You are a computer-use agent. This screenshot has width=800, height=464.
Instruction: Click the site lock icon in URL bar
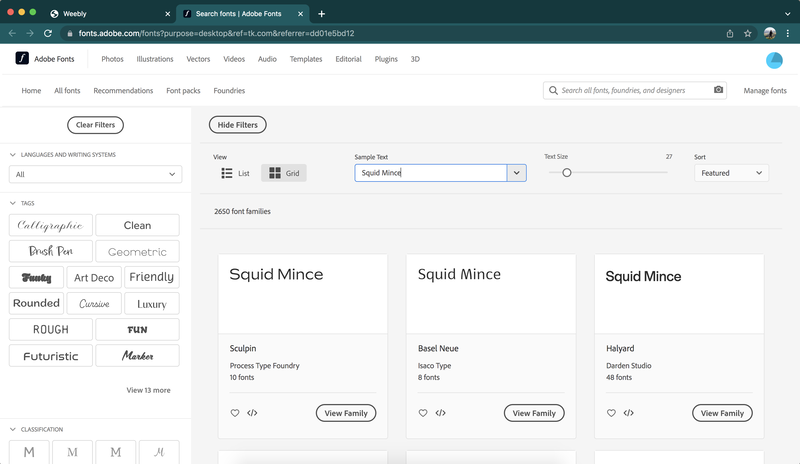click(x=70, y=33)
